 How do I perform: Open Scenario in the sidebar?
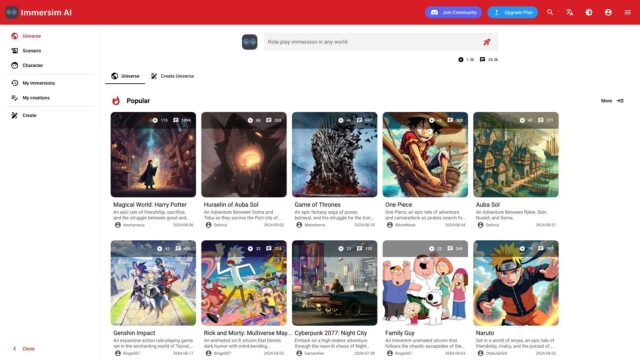click(51, 51)
